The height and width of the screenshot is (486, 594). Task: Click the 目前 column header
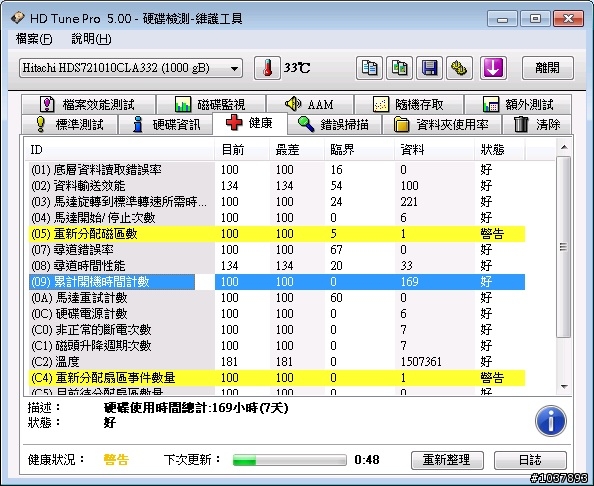242,150
